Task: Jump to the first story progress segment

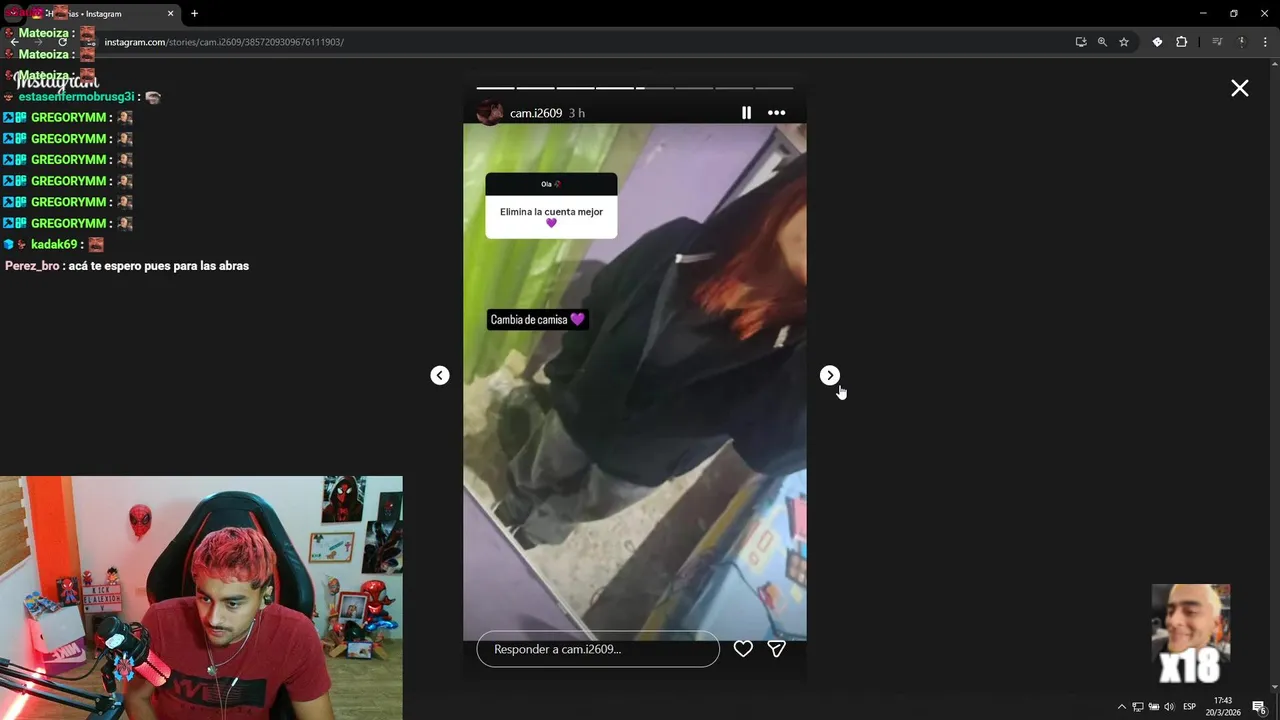Action: click(x=495, y=88)
